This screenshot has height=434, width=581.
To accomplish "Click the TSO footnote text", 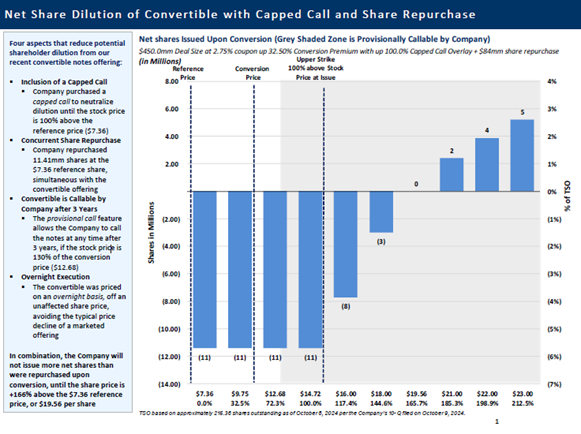I will pyautogui.click(x=302, y=413).
